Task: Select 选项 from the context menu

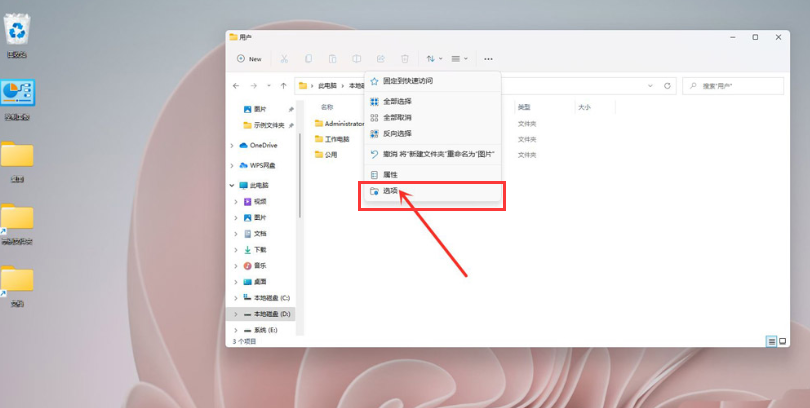Action: [x=390, y=190]
